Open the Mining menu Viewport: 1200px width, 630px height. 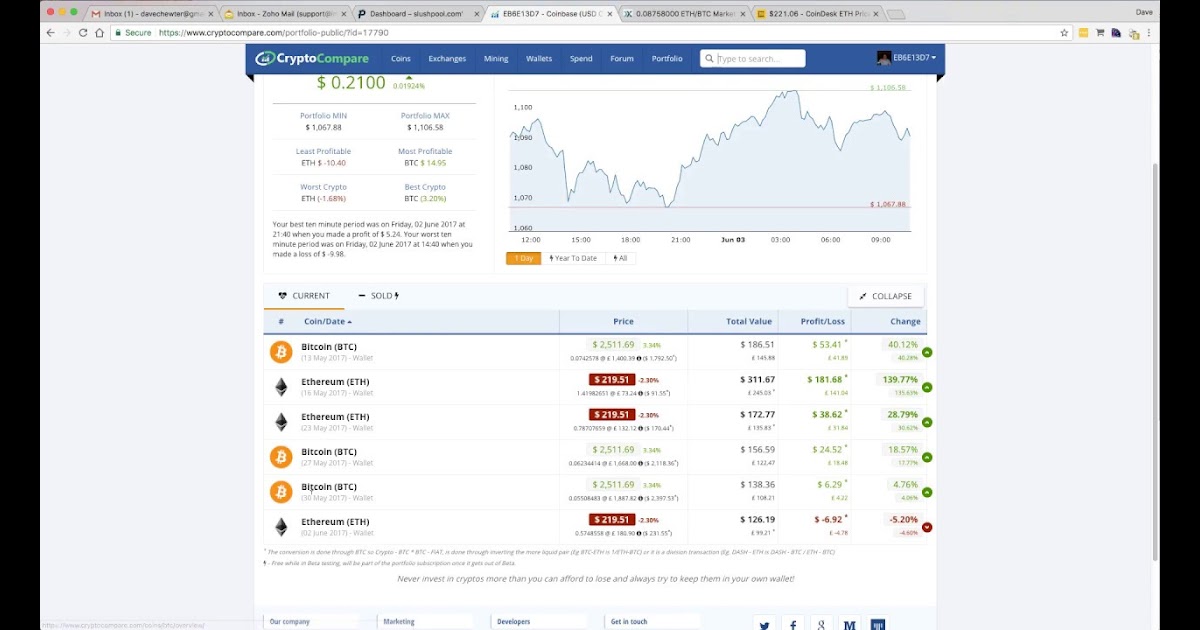pos(496,58)
